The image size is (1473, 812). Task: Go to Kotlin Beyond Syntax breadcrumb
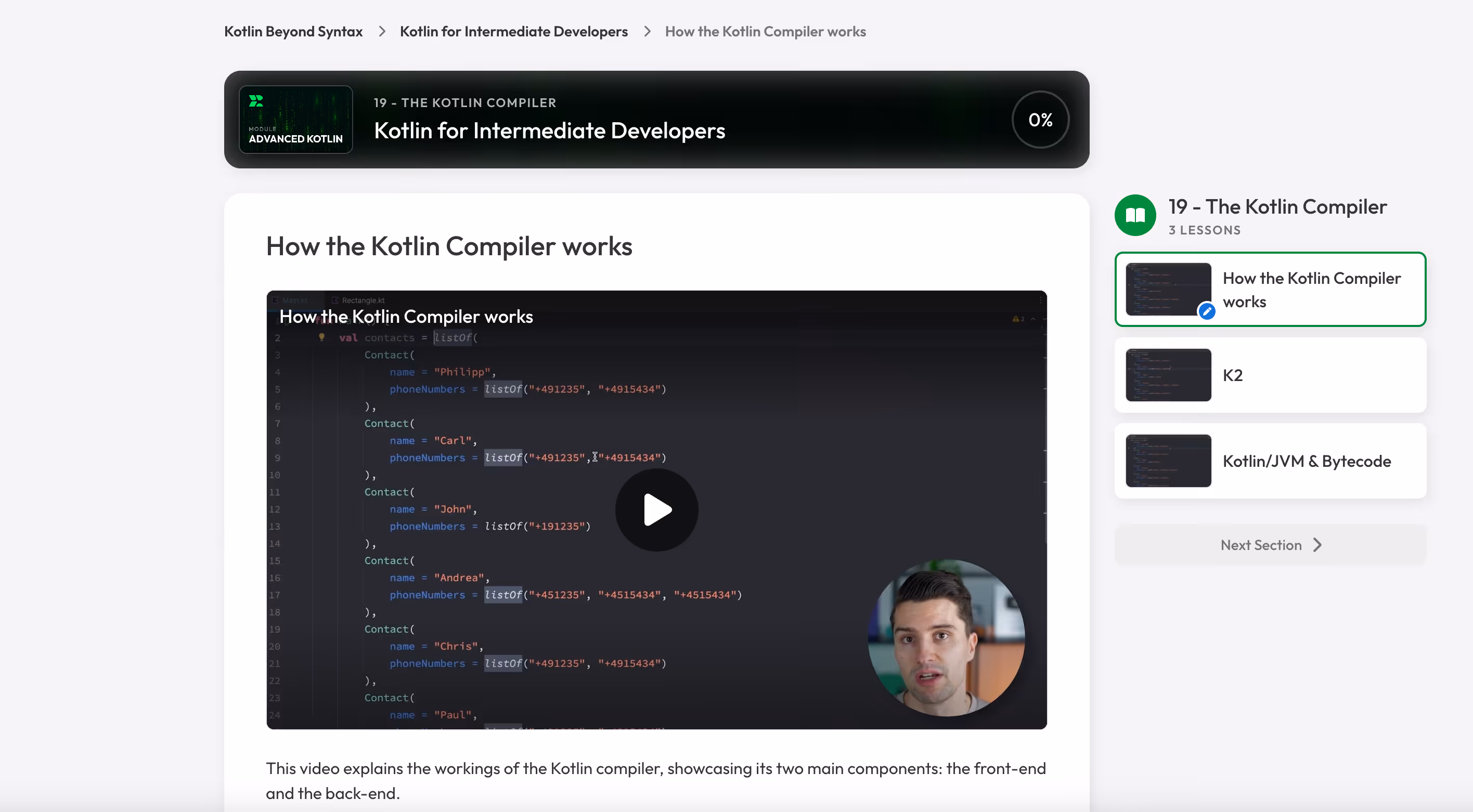293,31
